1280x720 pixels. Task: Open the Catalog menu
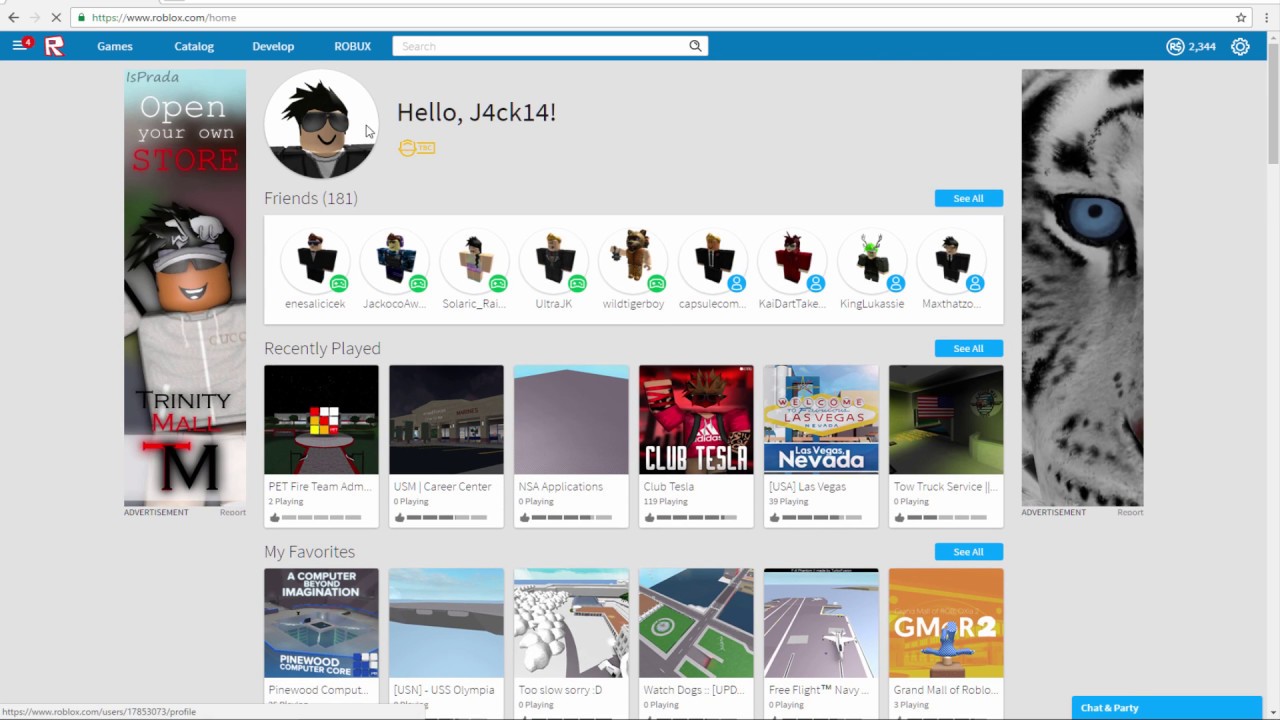pyautogui.click(x=194, y=46)
